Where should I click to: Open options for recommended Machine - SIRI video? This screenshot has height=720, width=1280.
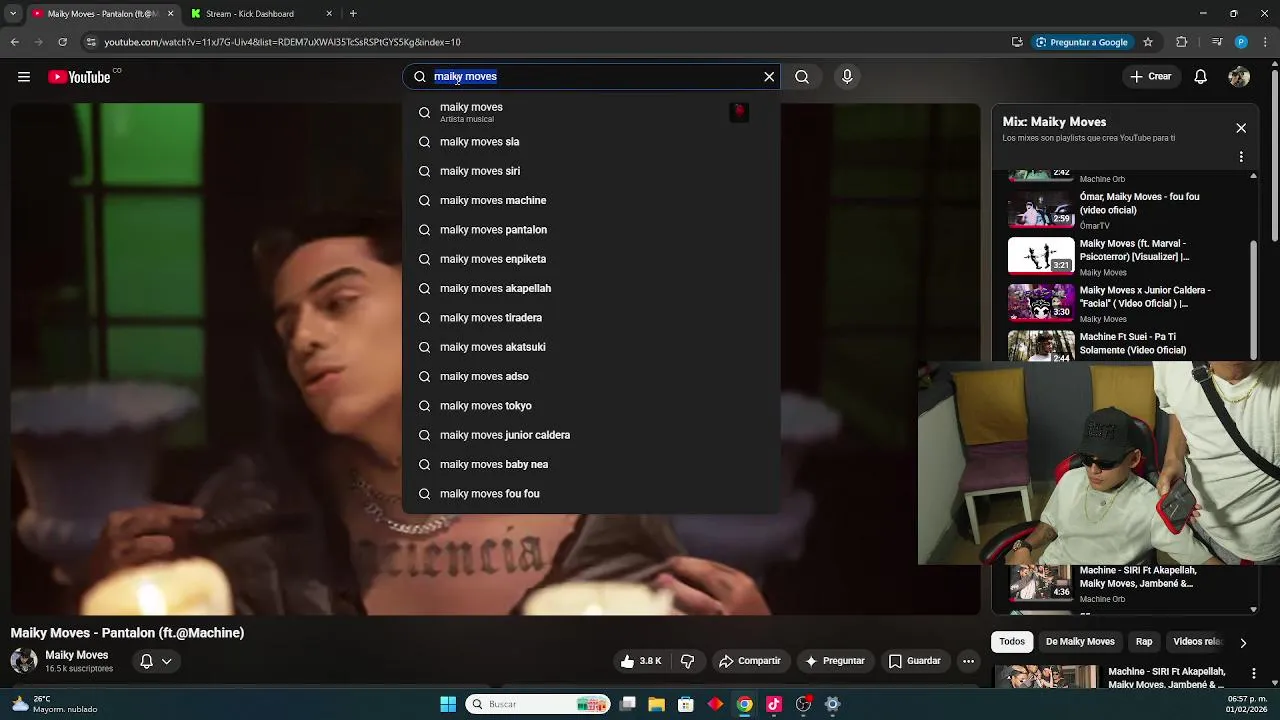click(1254, 673)
